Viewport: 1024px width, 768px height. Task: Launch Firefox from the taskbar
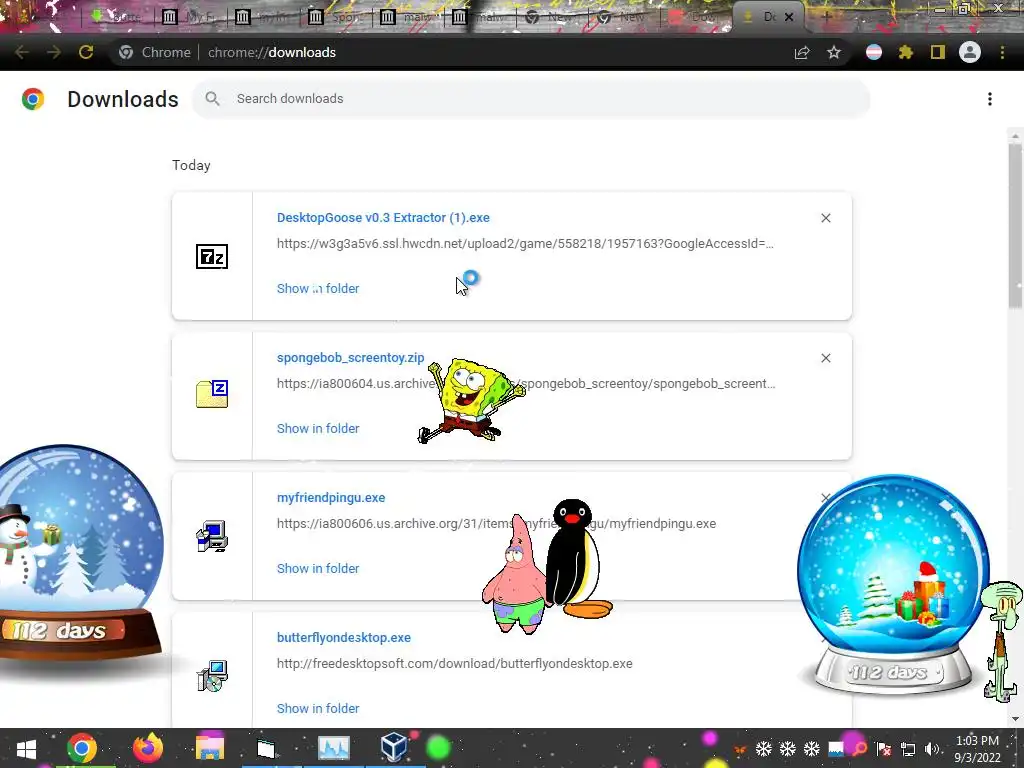point(148,748)
